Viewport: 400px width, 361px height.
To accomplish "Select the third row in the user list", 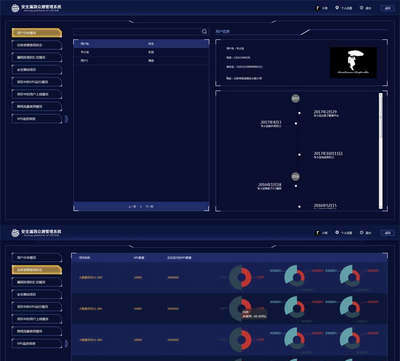I will tap(141, 61).
